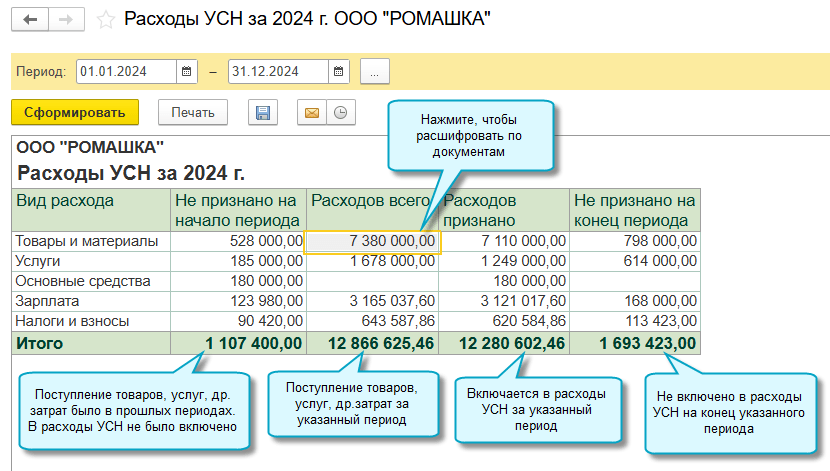Image resolution: width=830 pixels, height=471 pixels.
Task: Click the start date field 01.01.2024
Action: [125, 72]
